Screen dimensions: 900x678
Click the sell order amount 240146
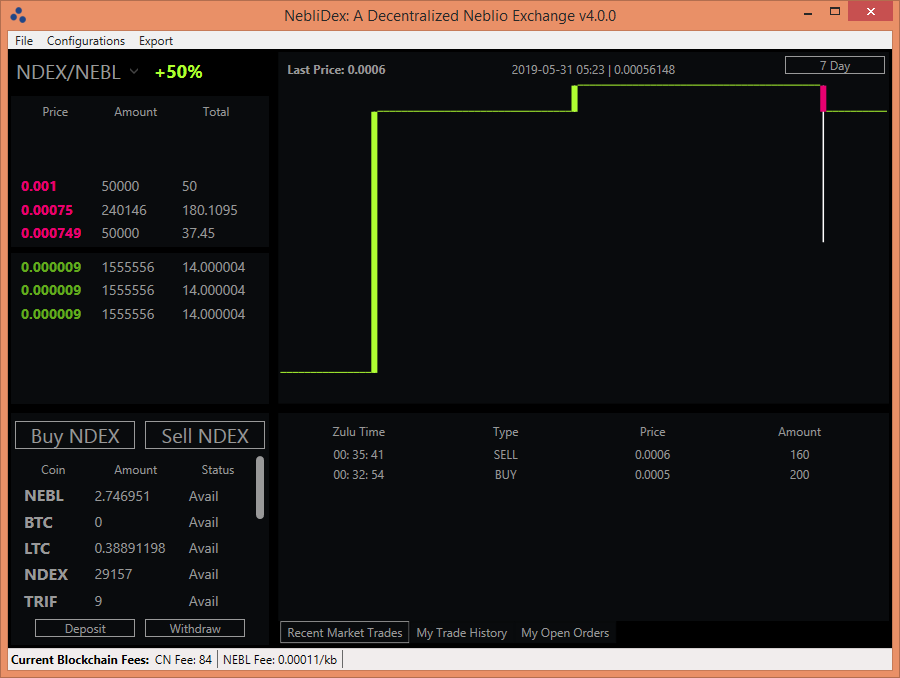[124, 210]
